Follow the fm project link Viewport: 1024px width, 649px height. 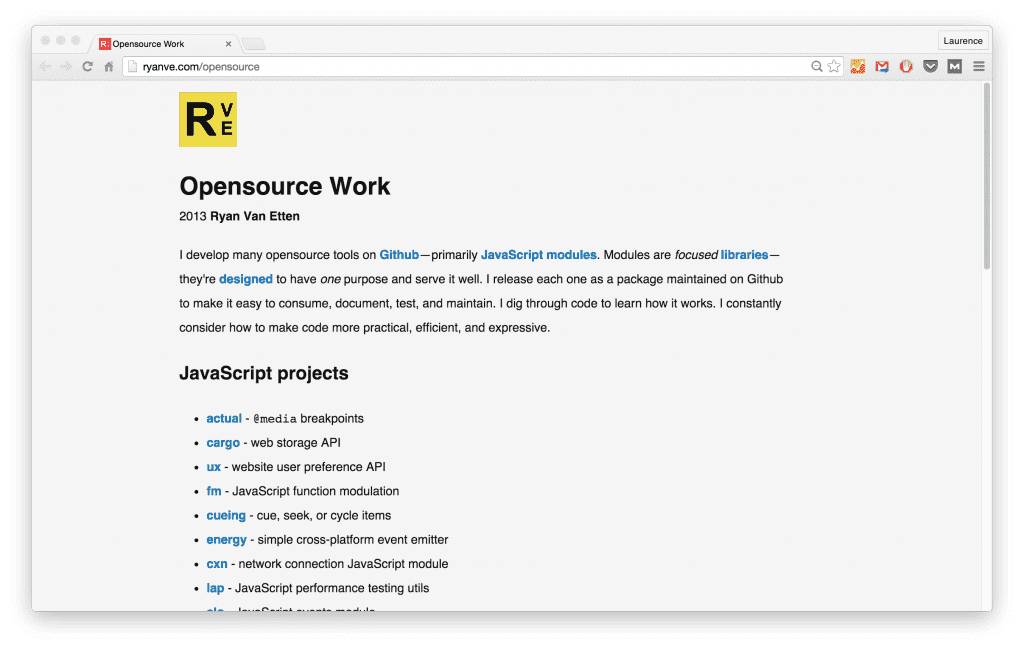214,491
